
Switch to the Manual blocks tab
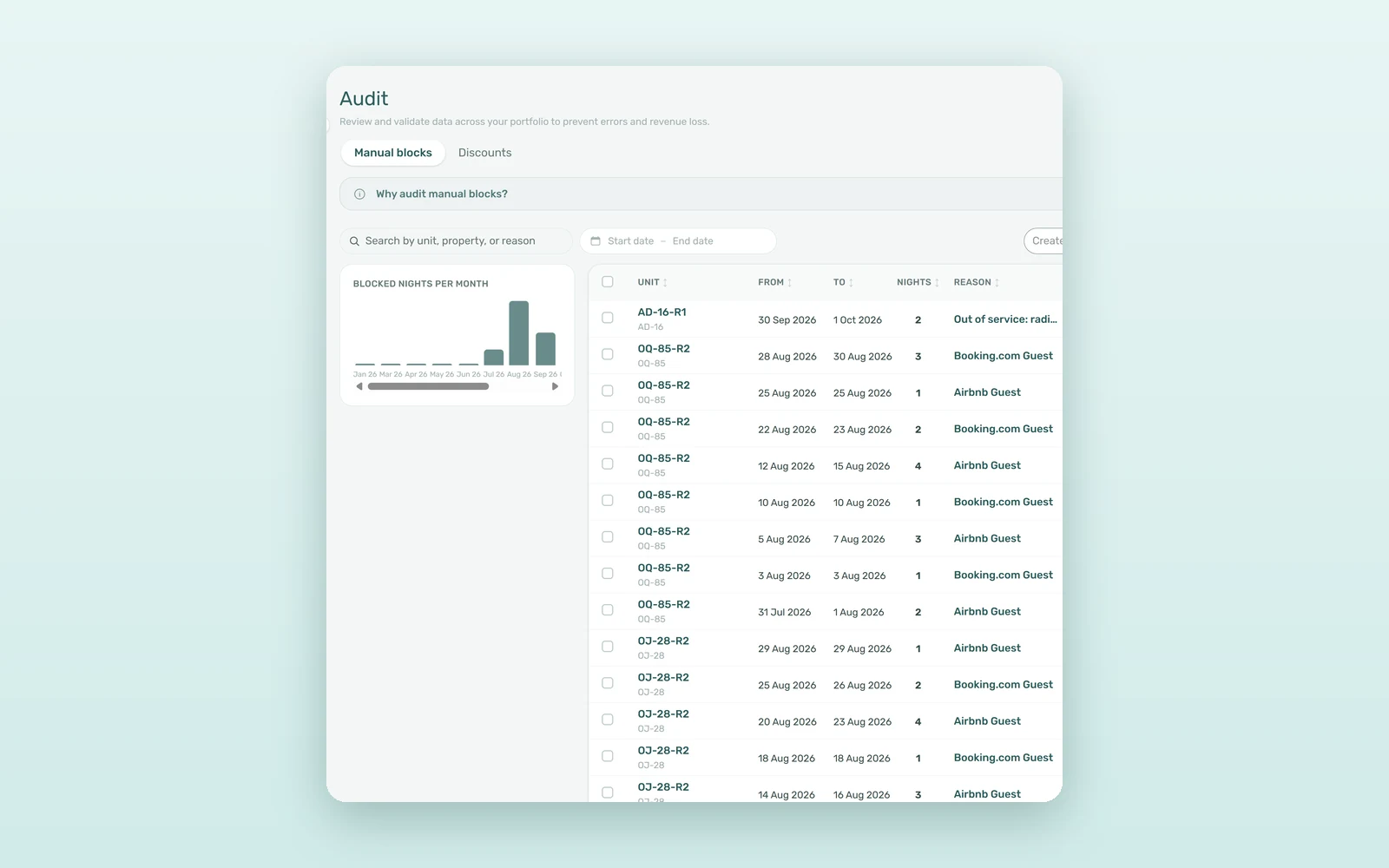click(392, 153)
